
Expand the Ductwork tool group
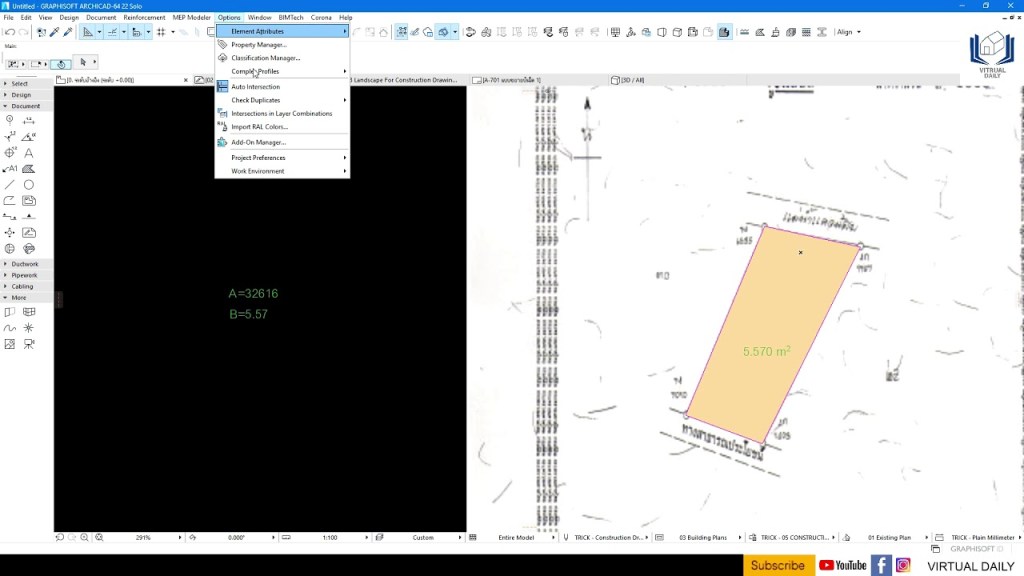pos(26,263)
